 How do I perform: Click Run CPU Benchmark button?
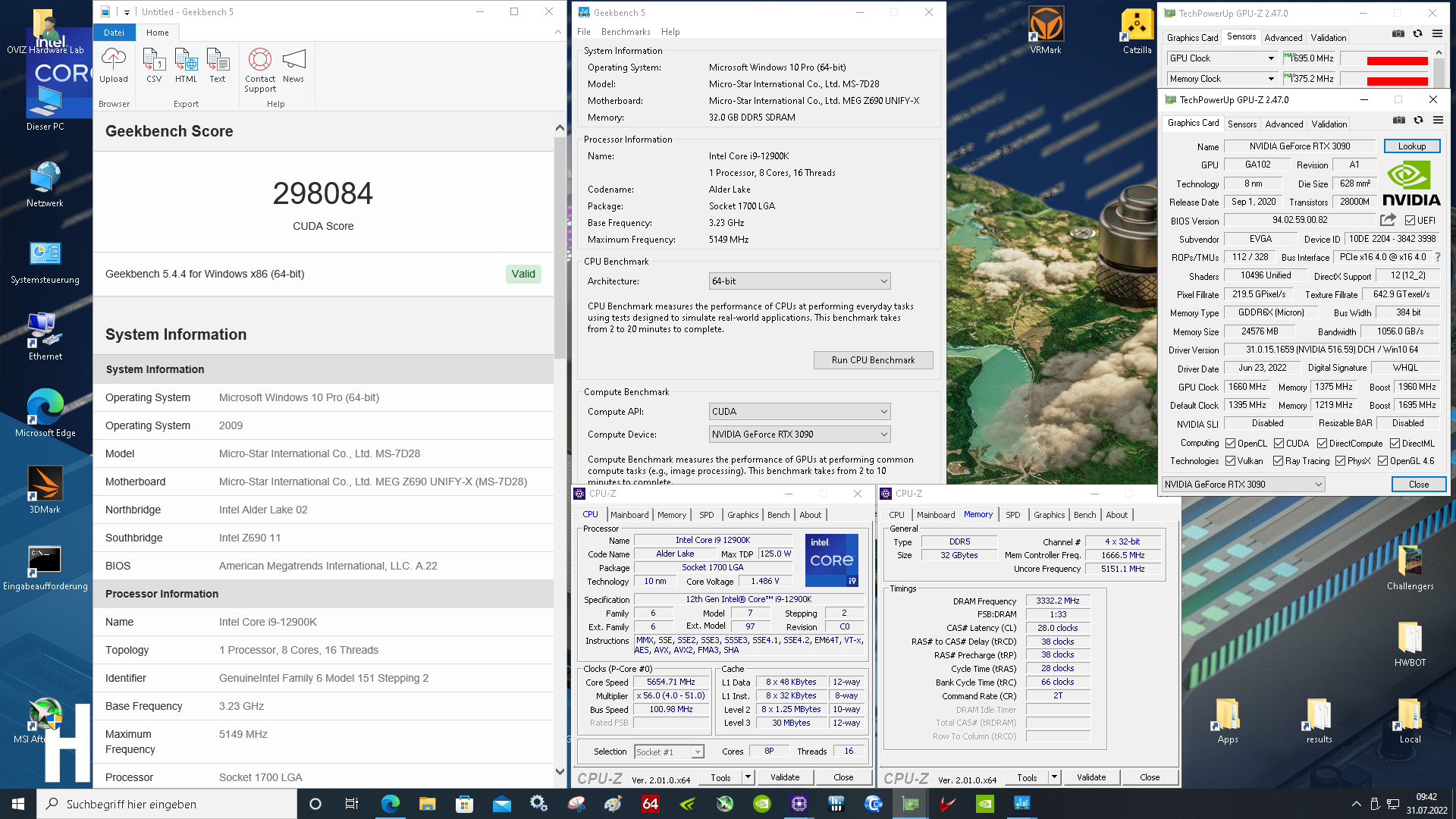pos(873,360)
